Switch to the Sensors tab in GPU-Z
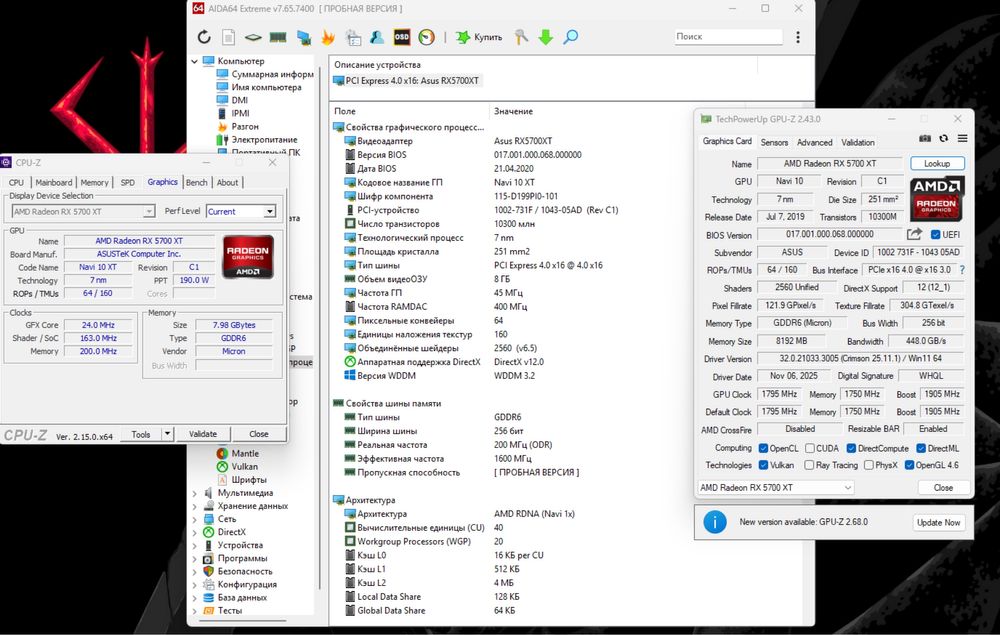1000x635 pixels. pos(774,142)
